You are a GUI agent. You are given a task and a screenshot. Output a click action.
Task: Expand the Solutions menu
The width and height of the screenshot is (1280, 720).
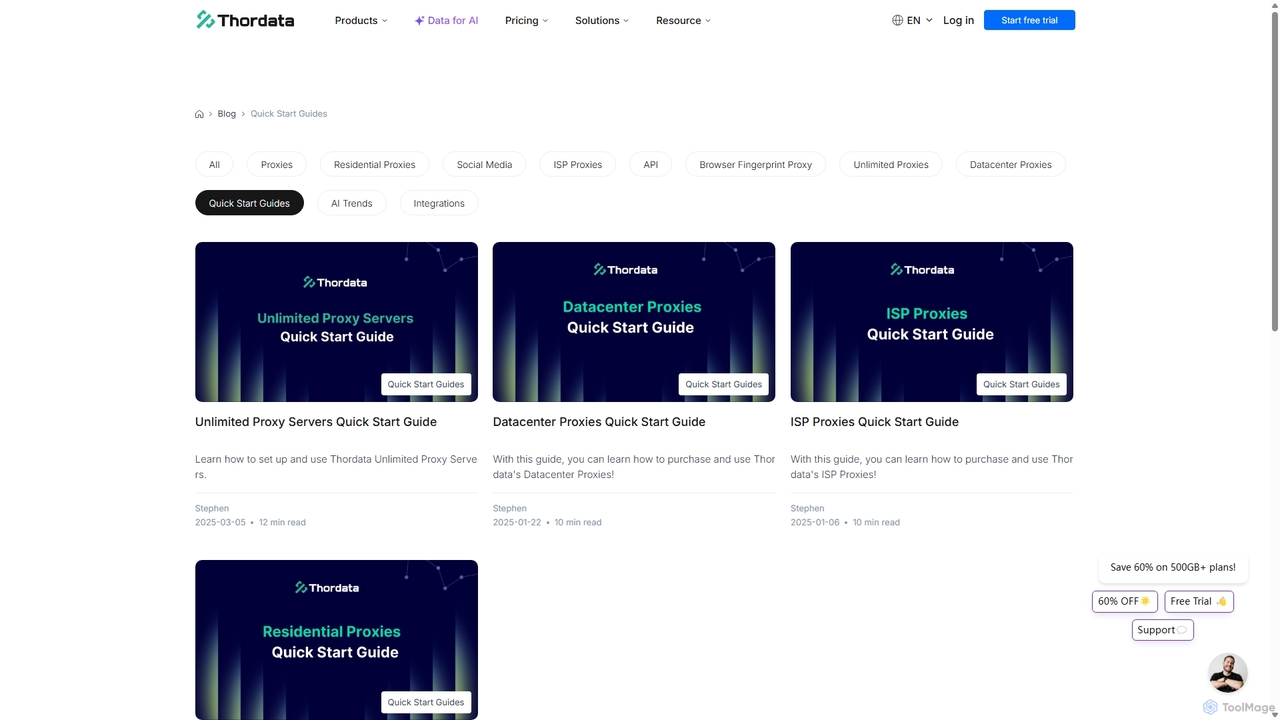(x=602, y=20)
